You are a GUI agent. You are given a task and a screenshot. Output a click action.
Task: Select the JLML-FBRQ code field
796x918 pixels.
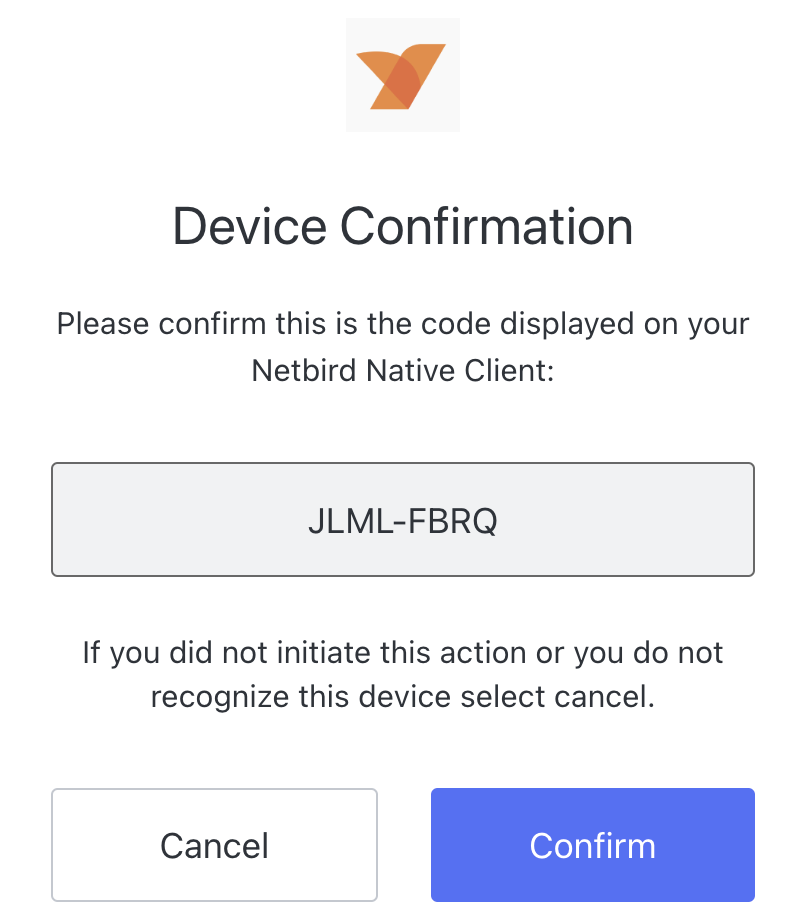(402, 520)
